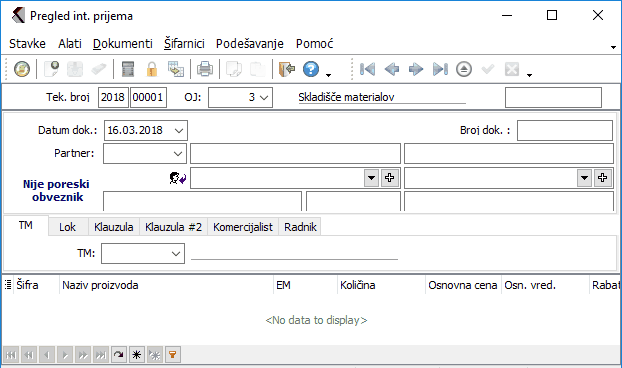
Task: Jump to last record in toolbar
Action: tap(440, 69)
